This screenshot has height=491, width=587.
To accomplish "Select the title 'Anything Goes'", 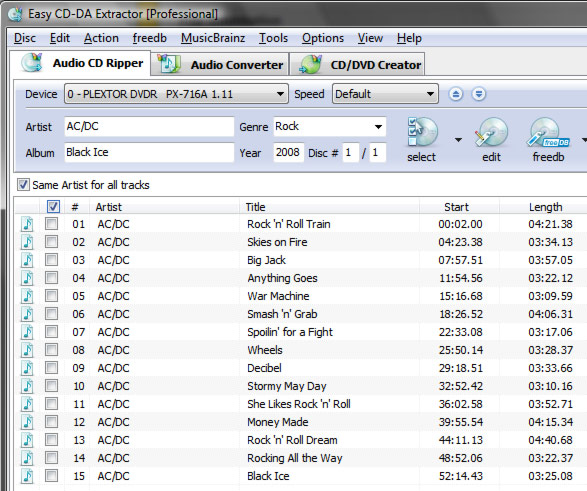I will coord(282,278).
